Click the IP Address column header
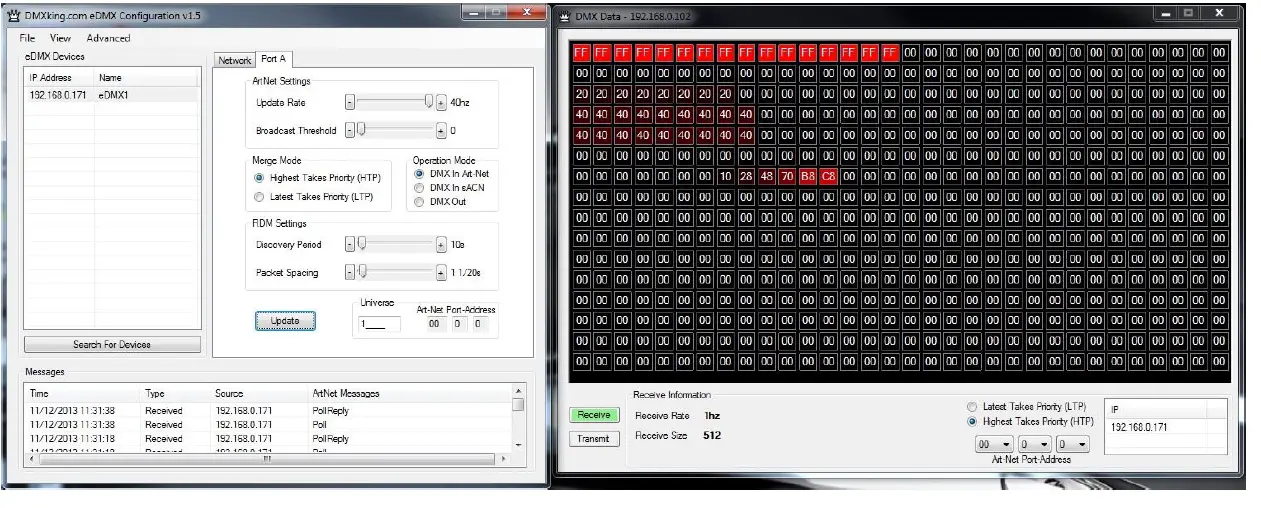This screenshot has height=508, width=1261. coord(59,77)
